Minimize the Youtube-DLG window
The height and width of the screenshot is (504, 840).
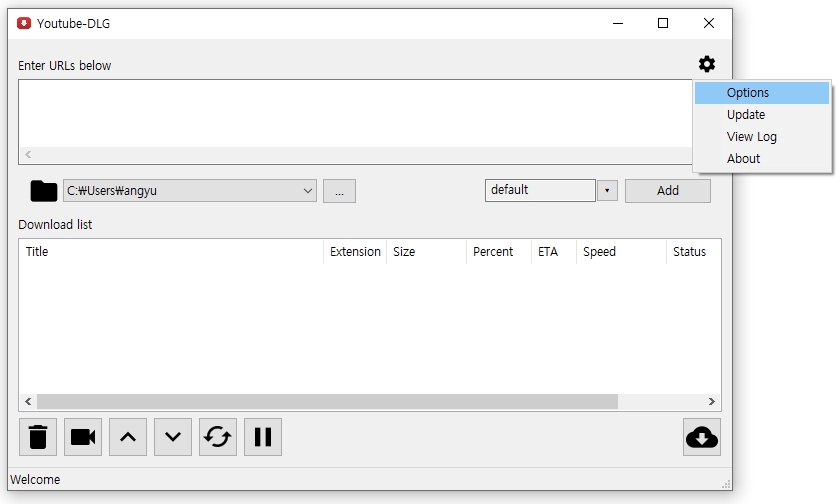click(618, 23)
